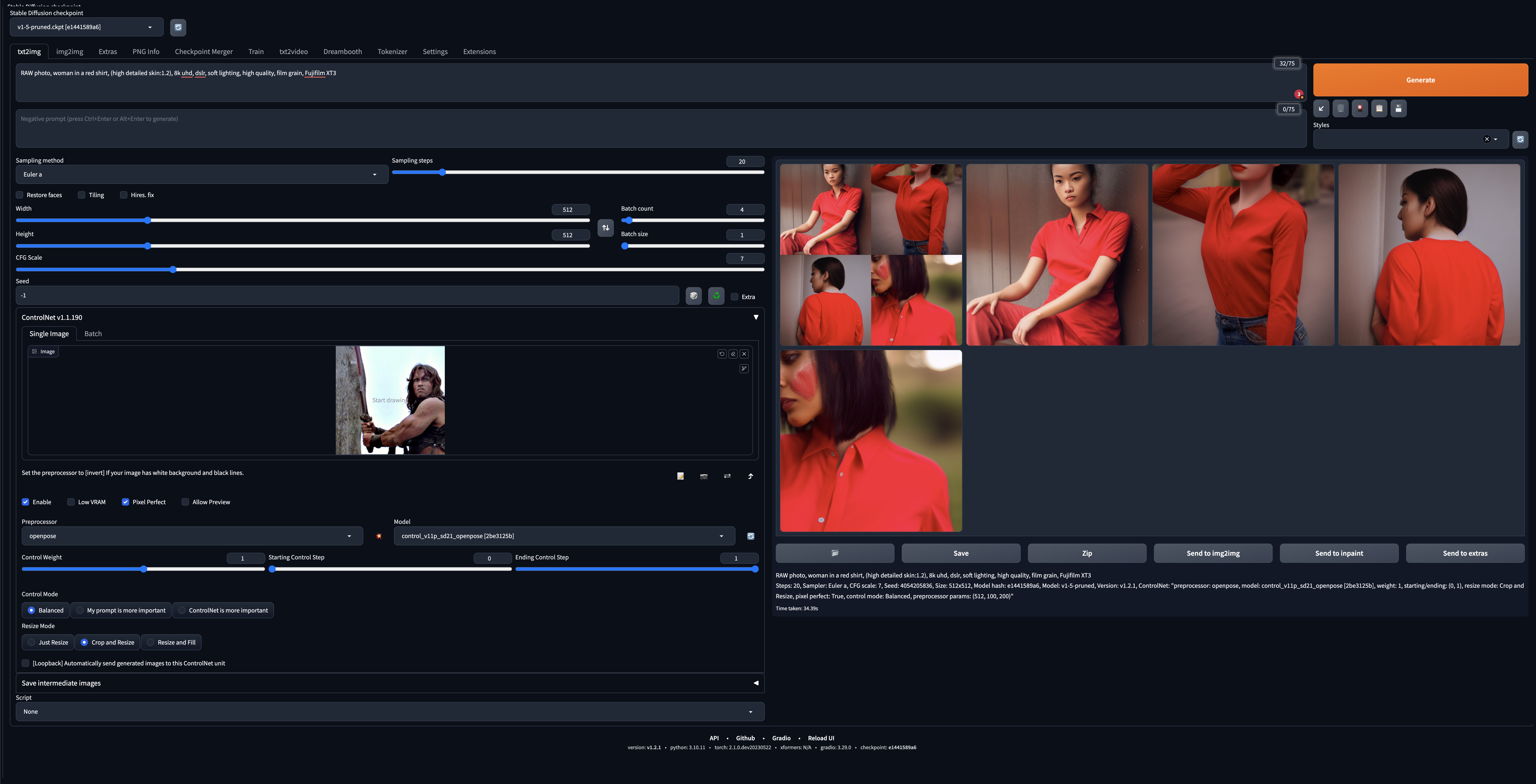The image size is (1536, 784).
Task: Click the dice random seed button
Action: [694, 296]
